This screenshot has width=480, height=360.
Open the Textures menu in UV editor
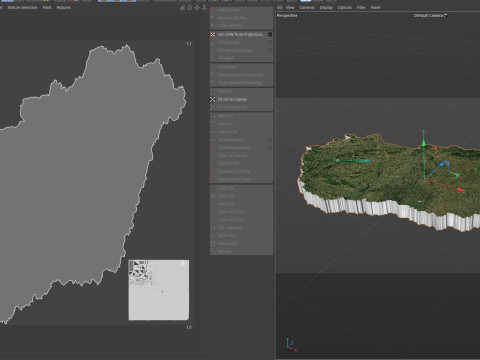click(x=63, y=7)
